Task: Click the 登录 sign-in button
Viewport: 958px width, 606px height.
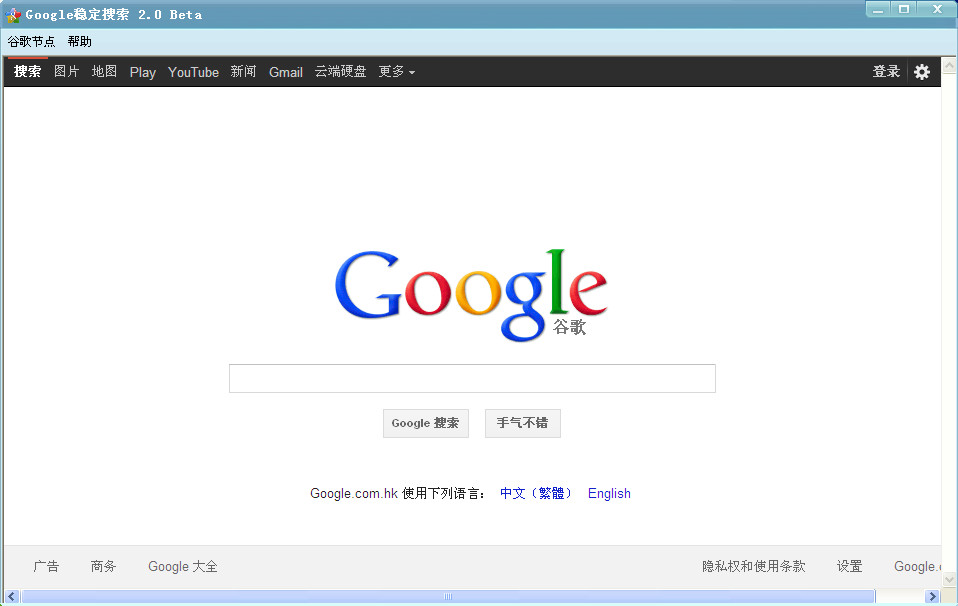Action: (x=886, y=71)
